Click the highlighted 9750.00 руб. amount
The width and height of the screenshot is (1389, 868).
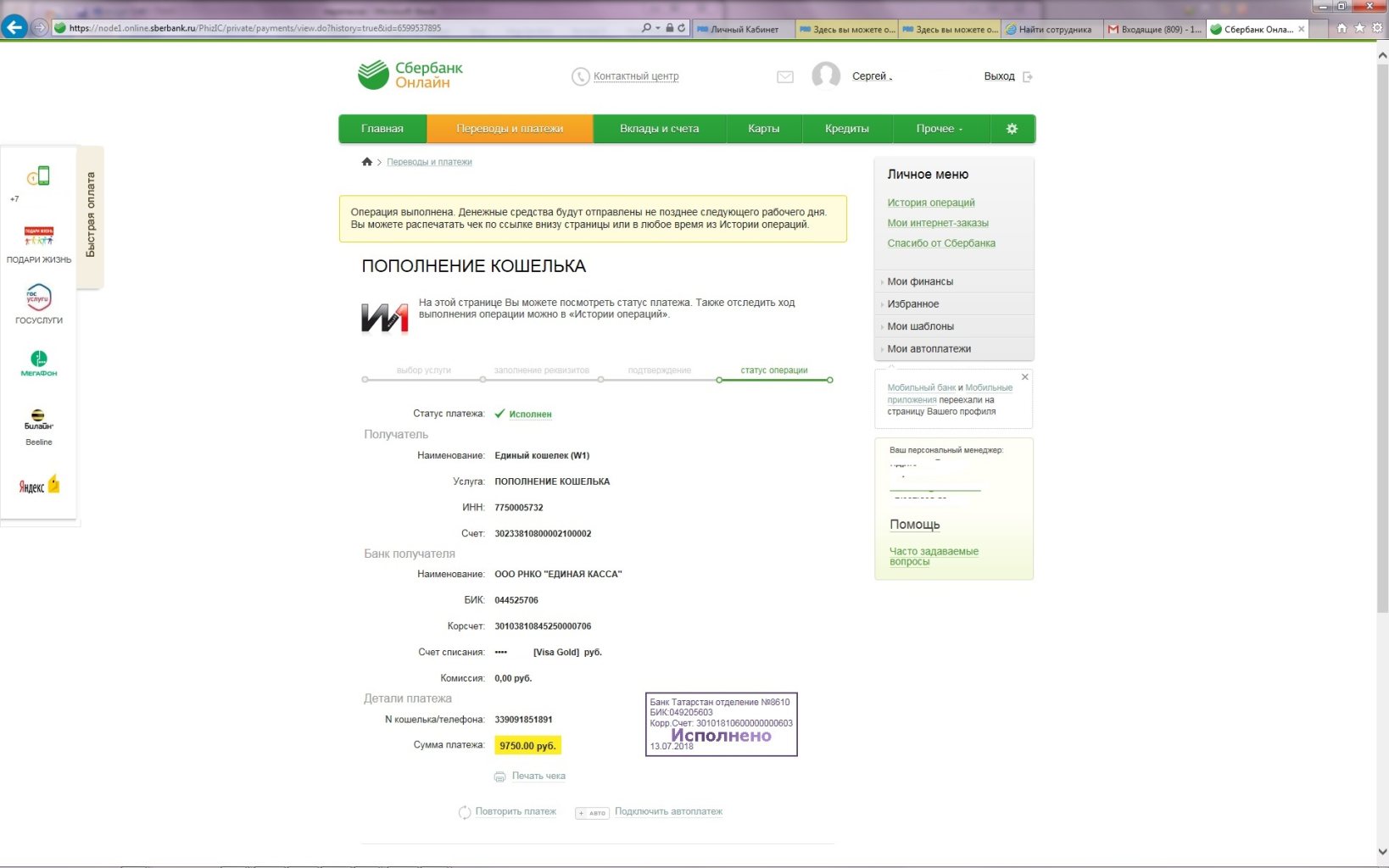(x=527, y=746)
